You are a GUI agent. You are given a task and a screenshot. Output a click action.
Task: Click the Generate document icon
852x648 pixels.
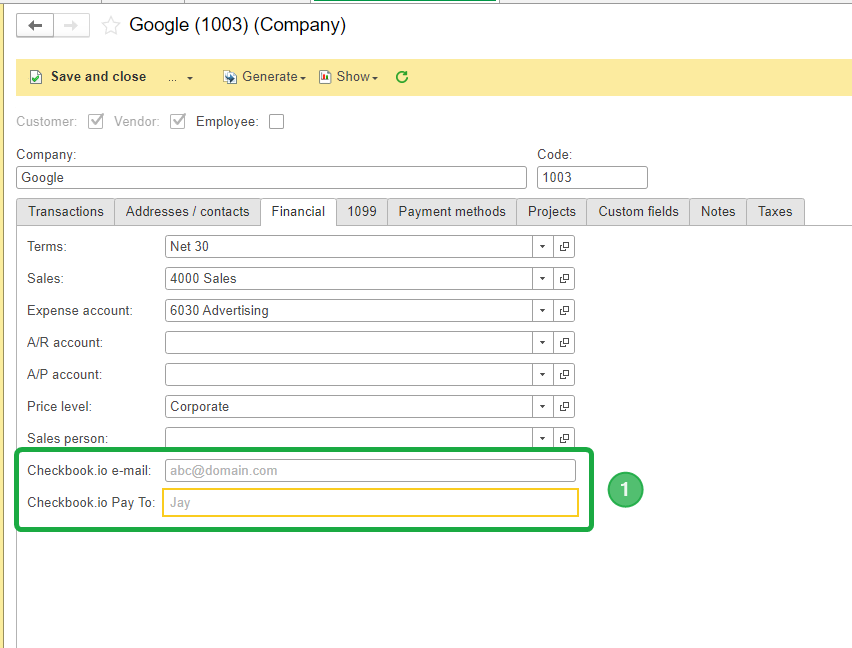pyautogui.click(x=230, y=77)
